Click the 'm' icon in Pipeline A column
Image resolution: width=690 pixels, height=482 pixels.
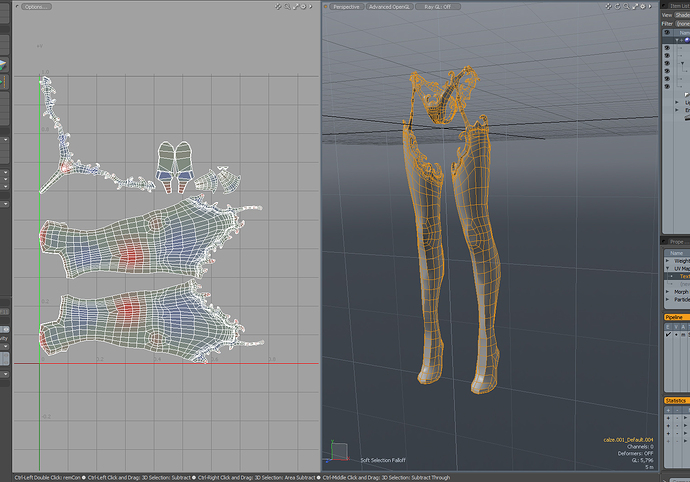pos(683,335)
